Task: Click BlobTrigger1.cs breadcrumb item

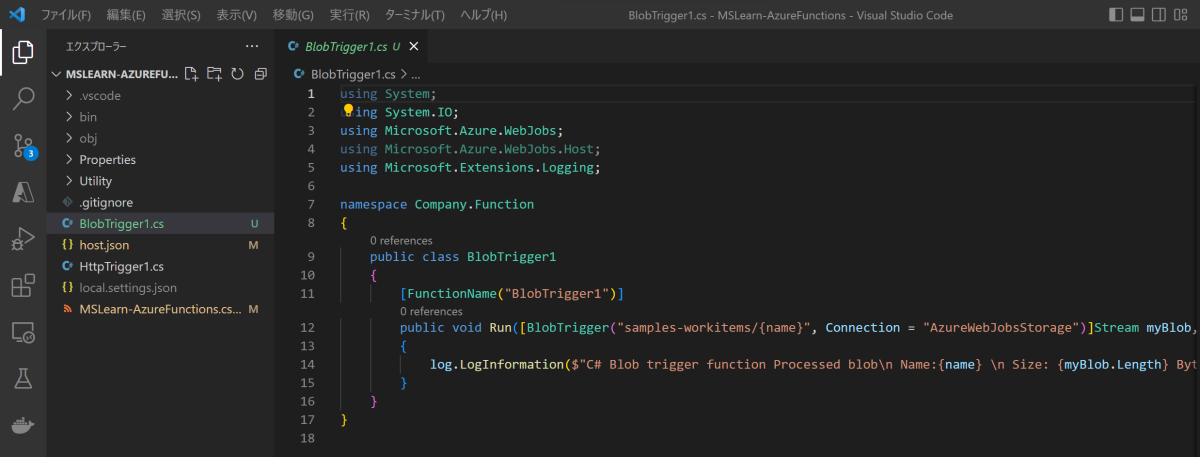Action: 354,74
